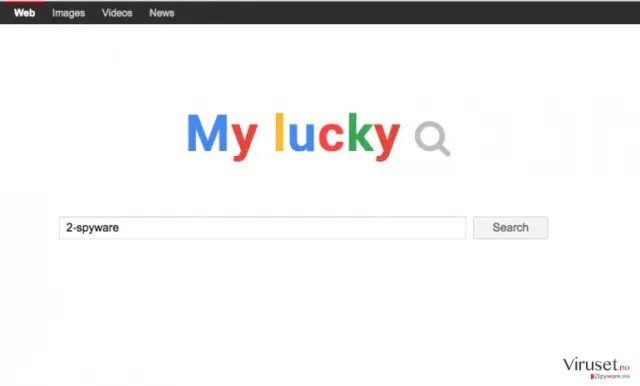Click the blue M logo letter
The image size is (640, 386).
(x=207, y=133)
